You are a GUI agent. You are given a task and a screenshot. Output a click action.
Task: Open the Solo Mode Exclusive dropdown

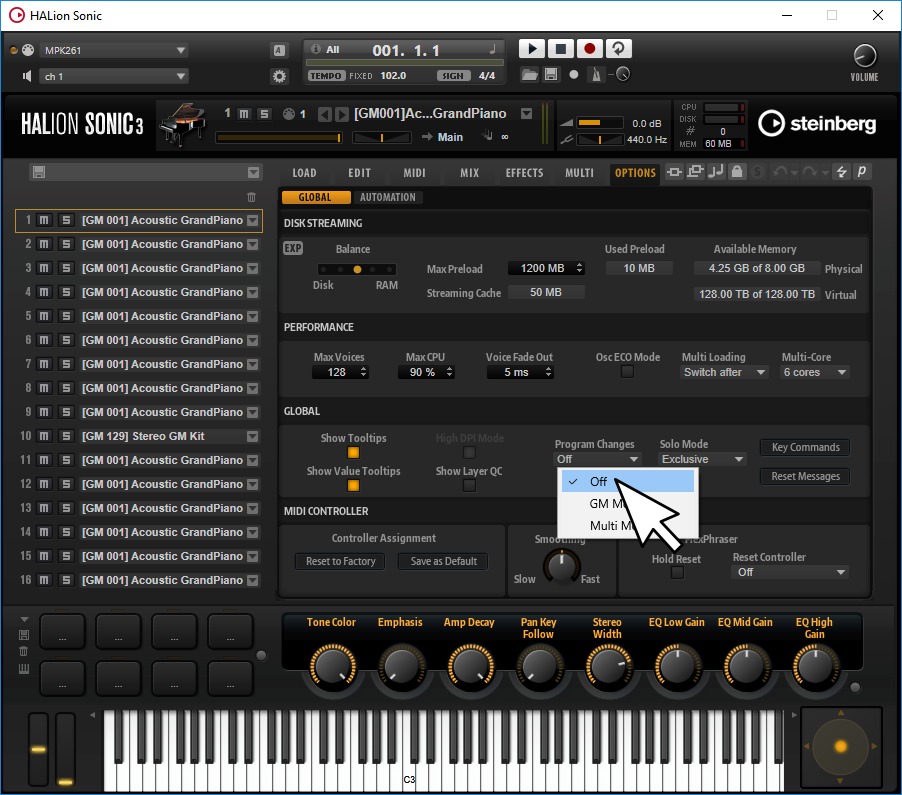[702, 459]
